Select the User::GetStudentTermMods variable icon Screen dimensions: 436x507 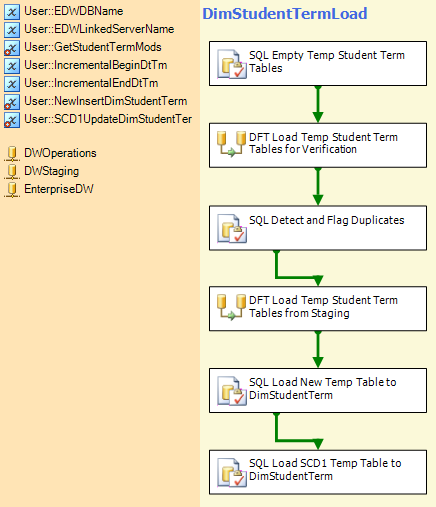[x=12, y=48]
